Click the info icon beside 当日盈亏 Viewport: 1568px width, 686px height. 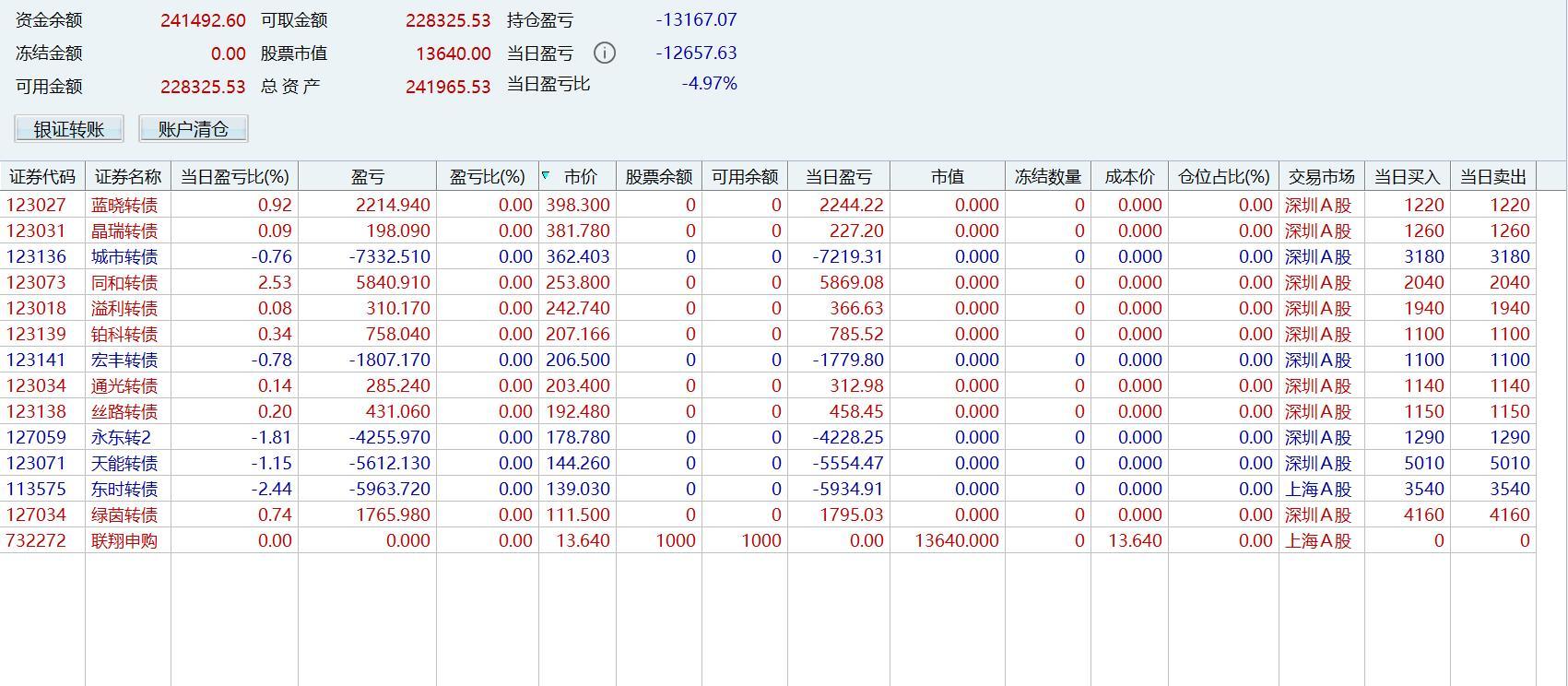[605, 53]
